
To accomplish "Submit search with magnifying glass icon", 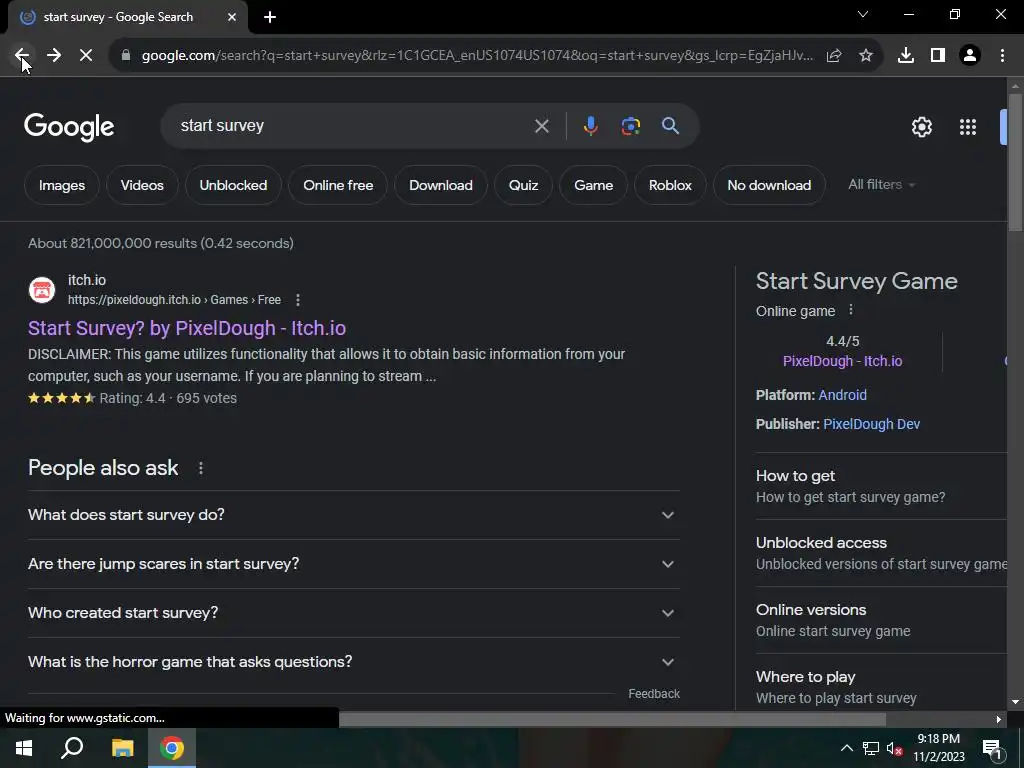I will pos(670,126).
